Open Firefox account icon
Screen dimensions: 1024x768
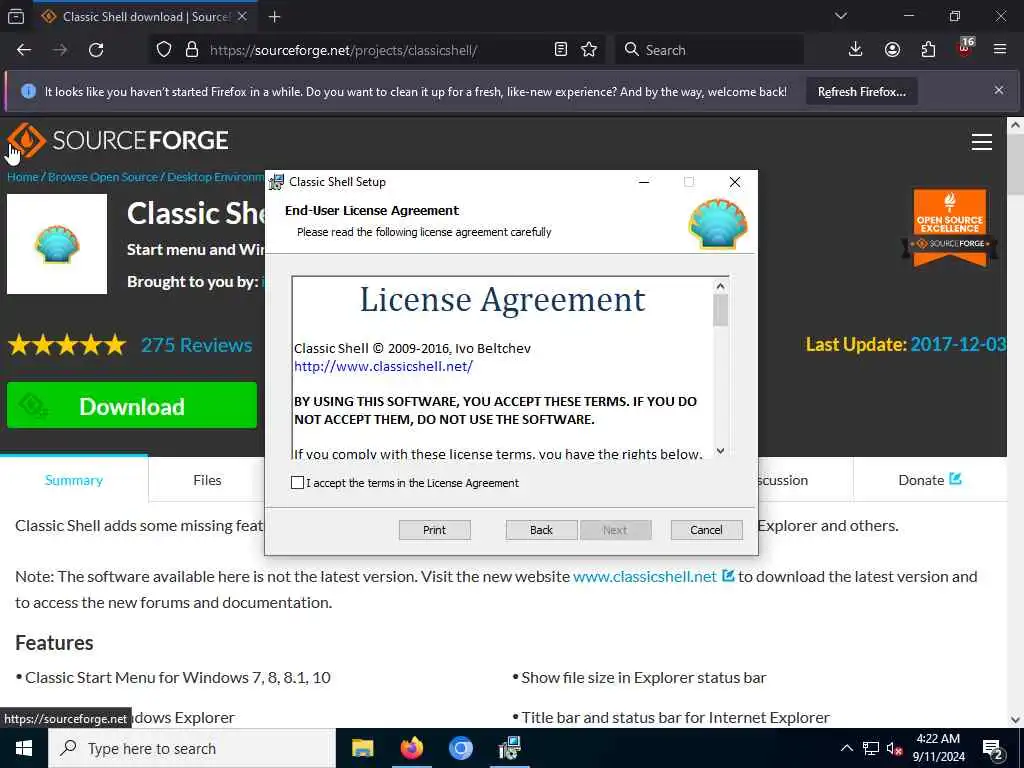pyautogui.click(x=892, y=50)
